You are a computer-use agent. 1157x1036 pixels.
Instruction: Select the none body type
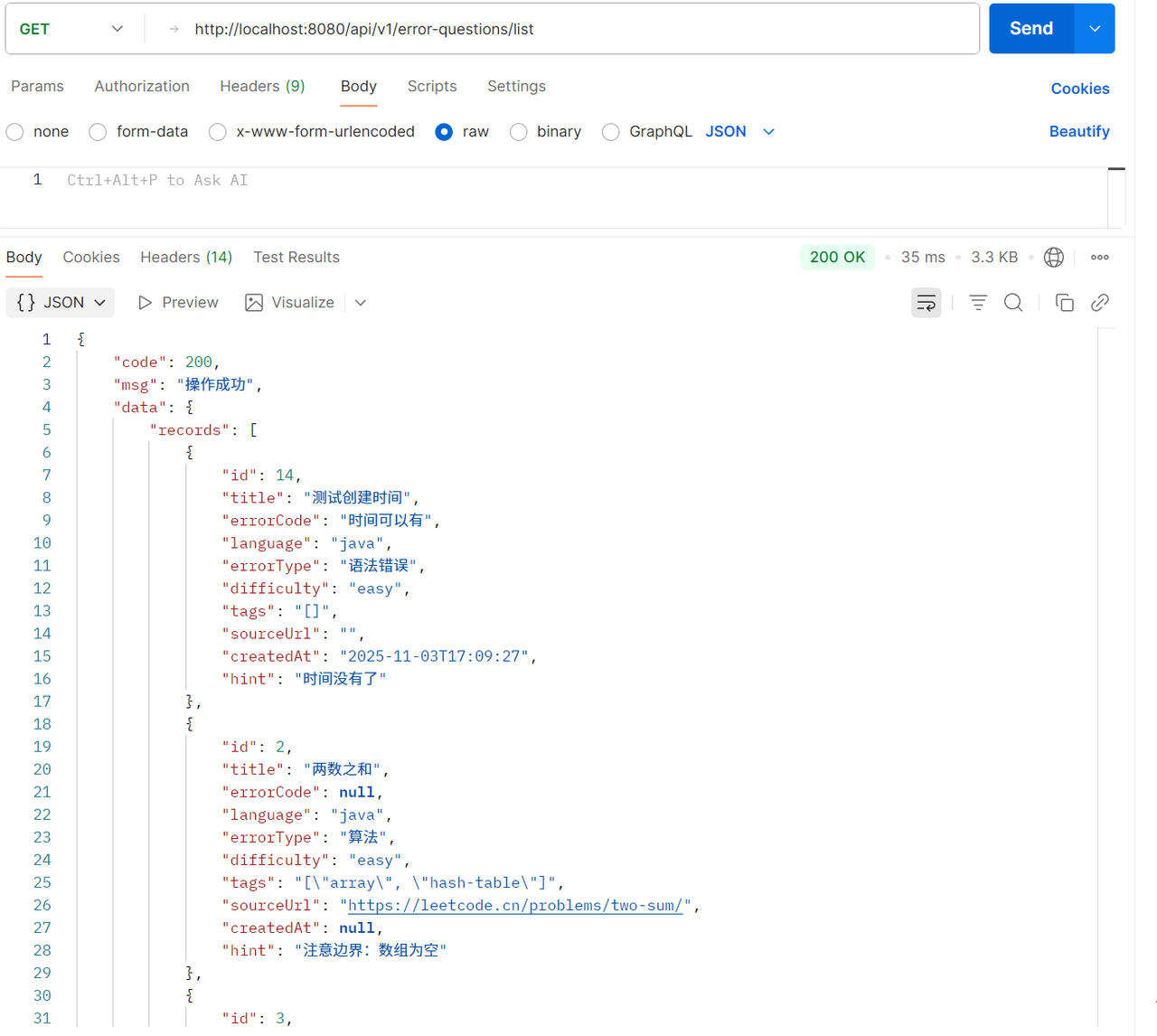click(15, 132)
